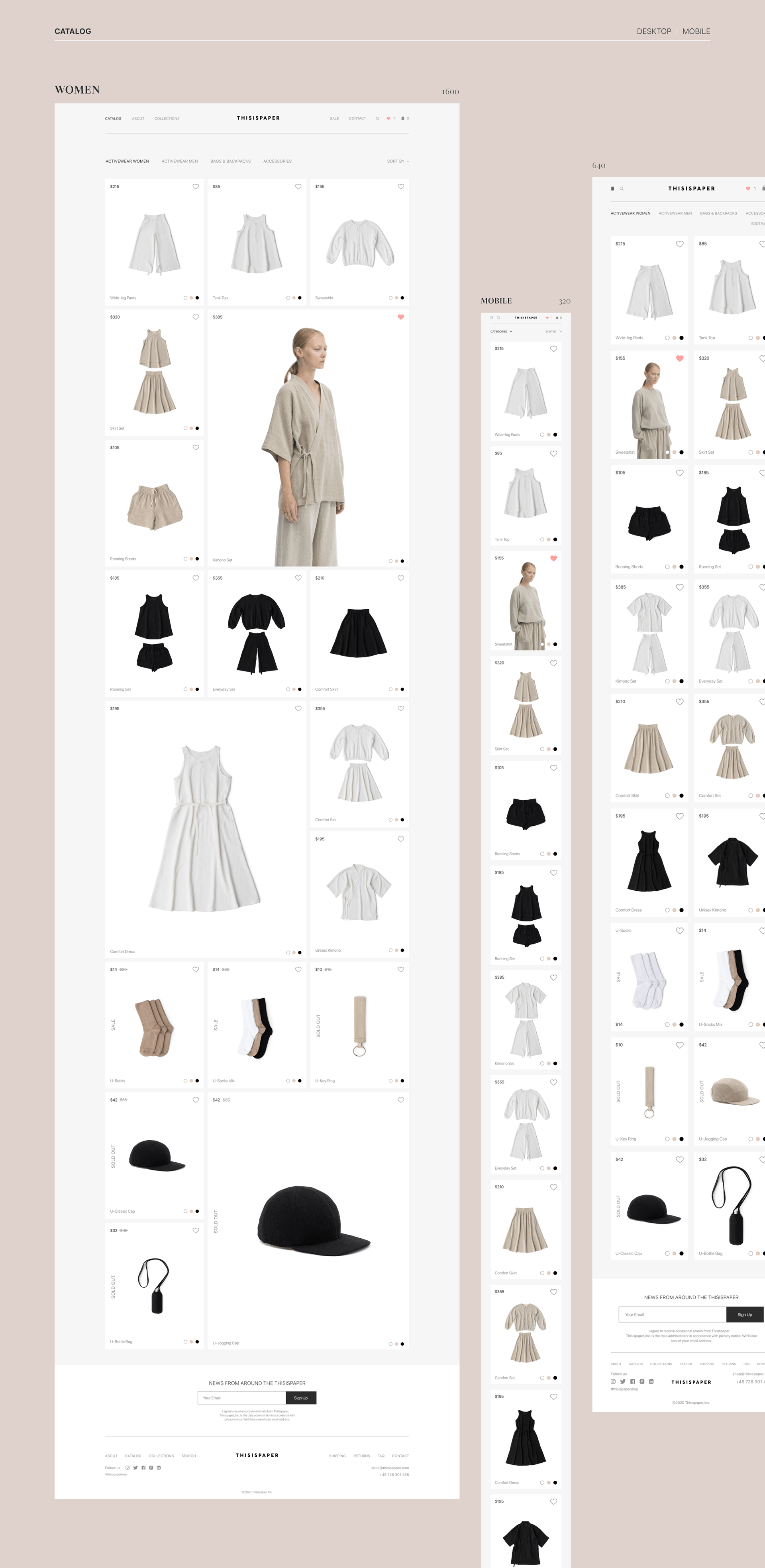Viewport: 765px width, 1568px height.
Task: Switch to ACTIVEWEAR MEN tab on desktop
Action: (x=179, y=161)
